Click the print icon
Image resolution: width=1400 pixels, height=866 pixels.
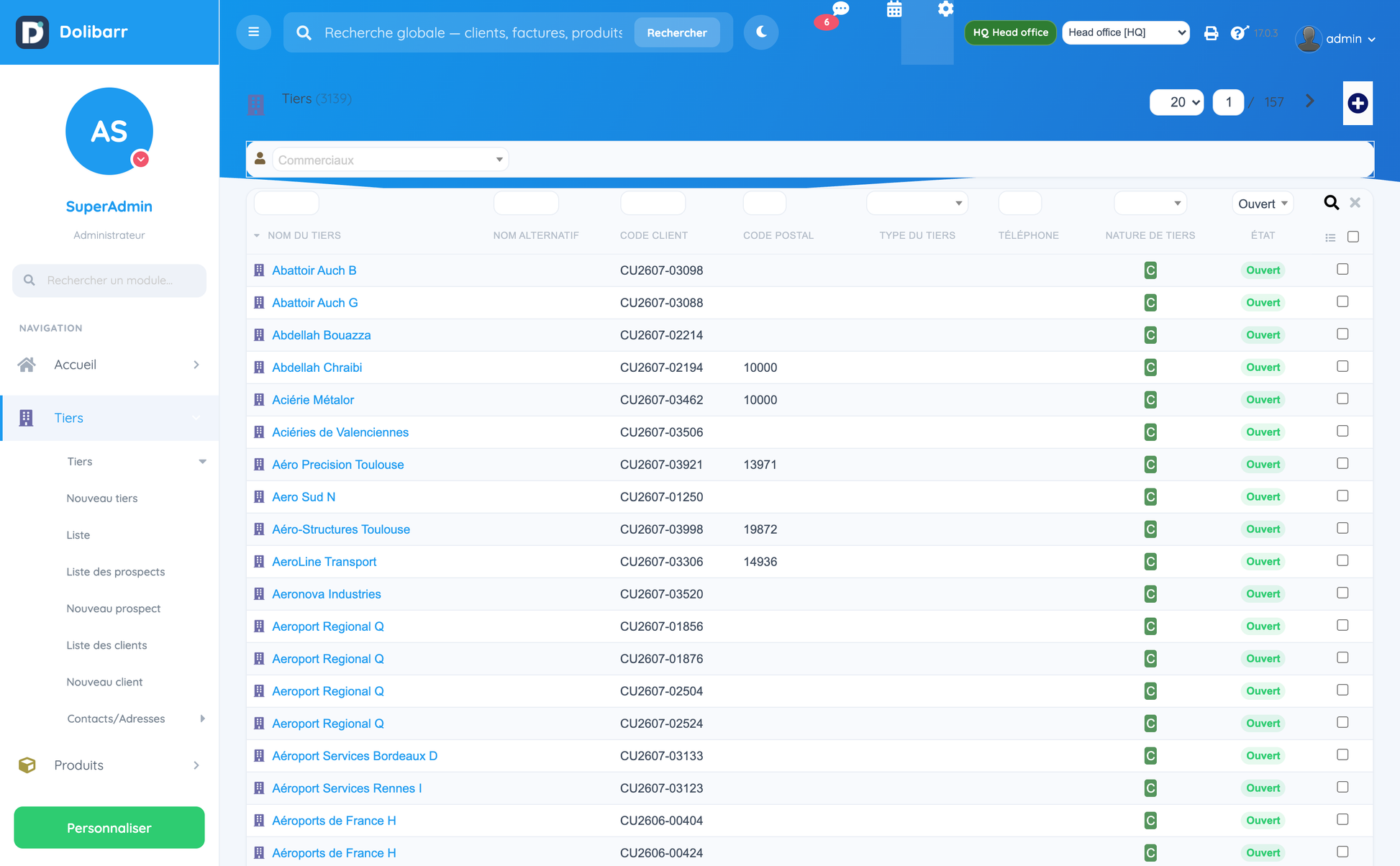tap(1211, 33)
